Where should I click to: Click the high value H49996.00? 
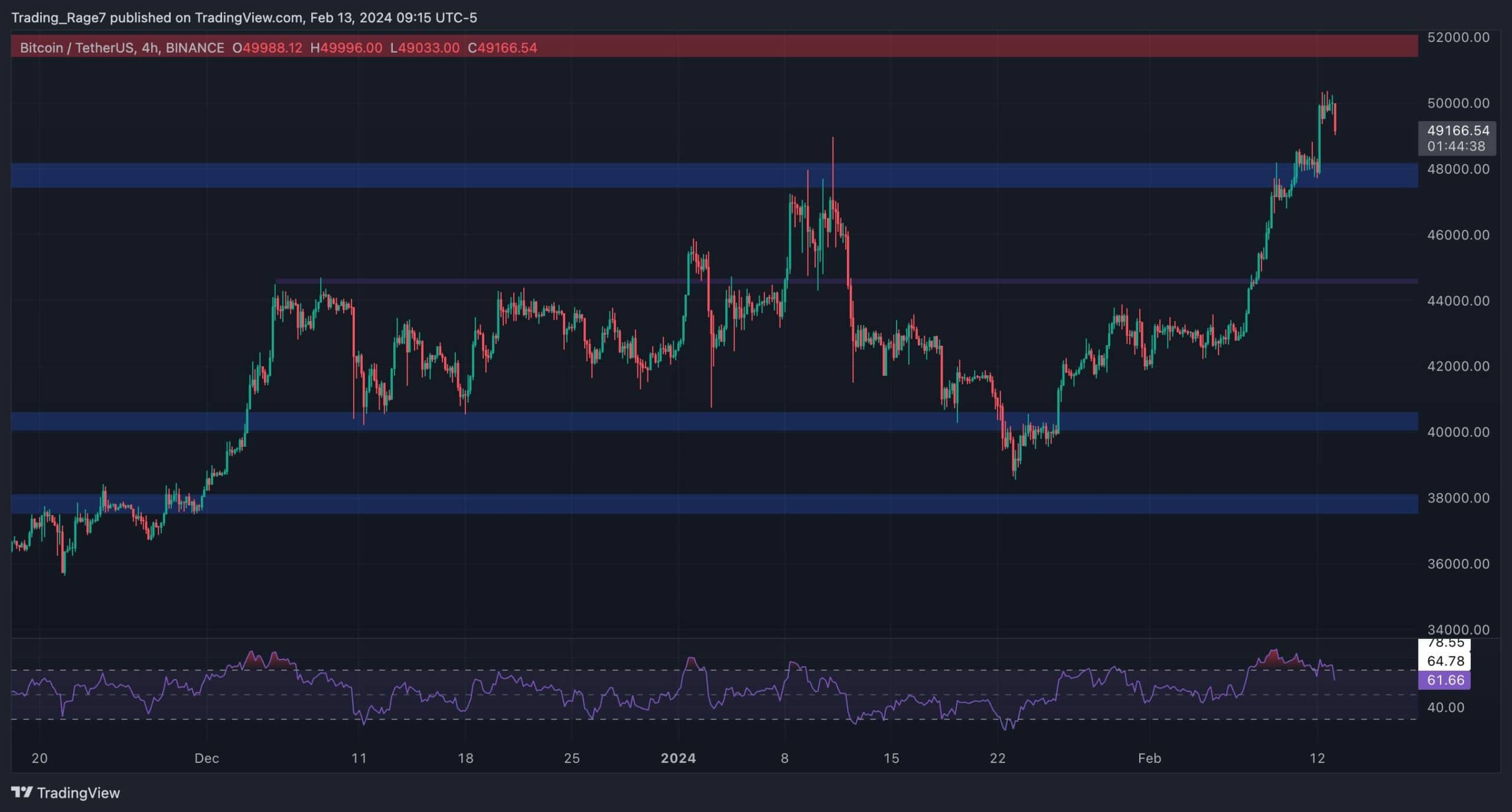(346, 48)
